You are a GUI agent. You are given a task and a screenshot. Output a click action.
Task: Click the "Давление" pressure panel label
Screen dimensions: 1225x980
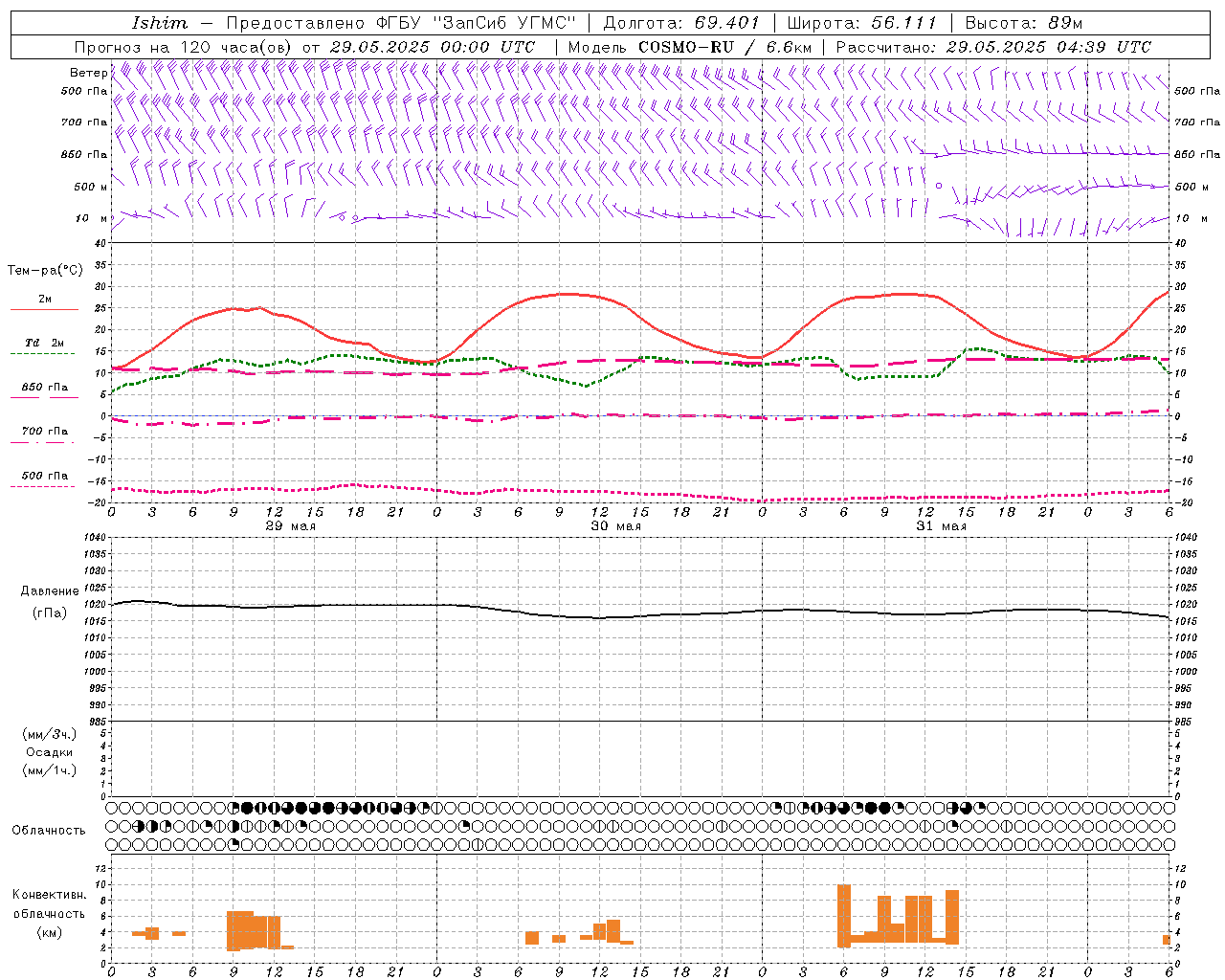tap(50, 591)
